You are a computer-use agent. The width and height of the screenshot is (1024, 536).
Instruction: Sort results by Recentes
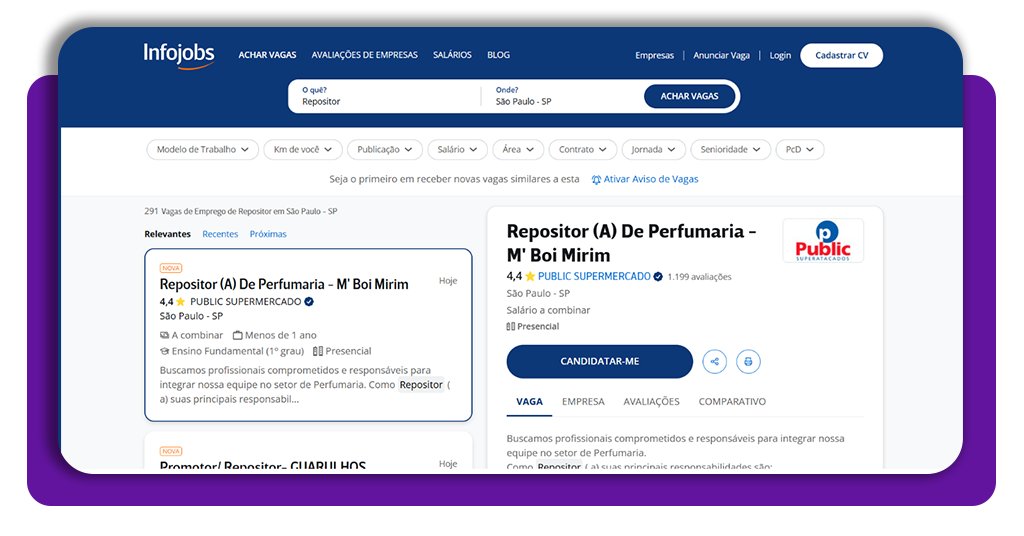[220, 234]
